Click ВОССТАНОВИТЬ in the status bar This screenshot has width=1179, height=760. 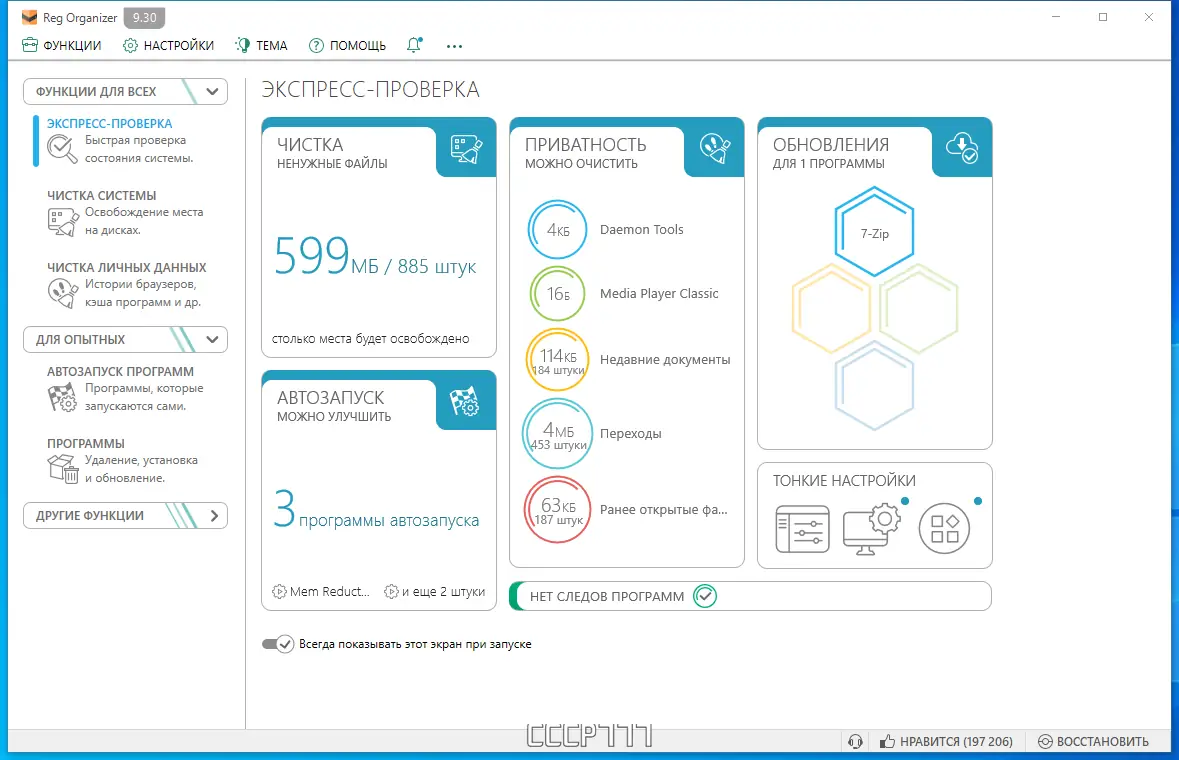click(1097, 741)
